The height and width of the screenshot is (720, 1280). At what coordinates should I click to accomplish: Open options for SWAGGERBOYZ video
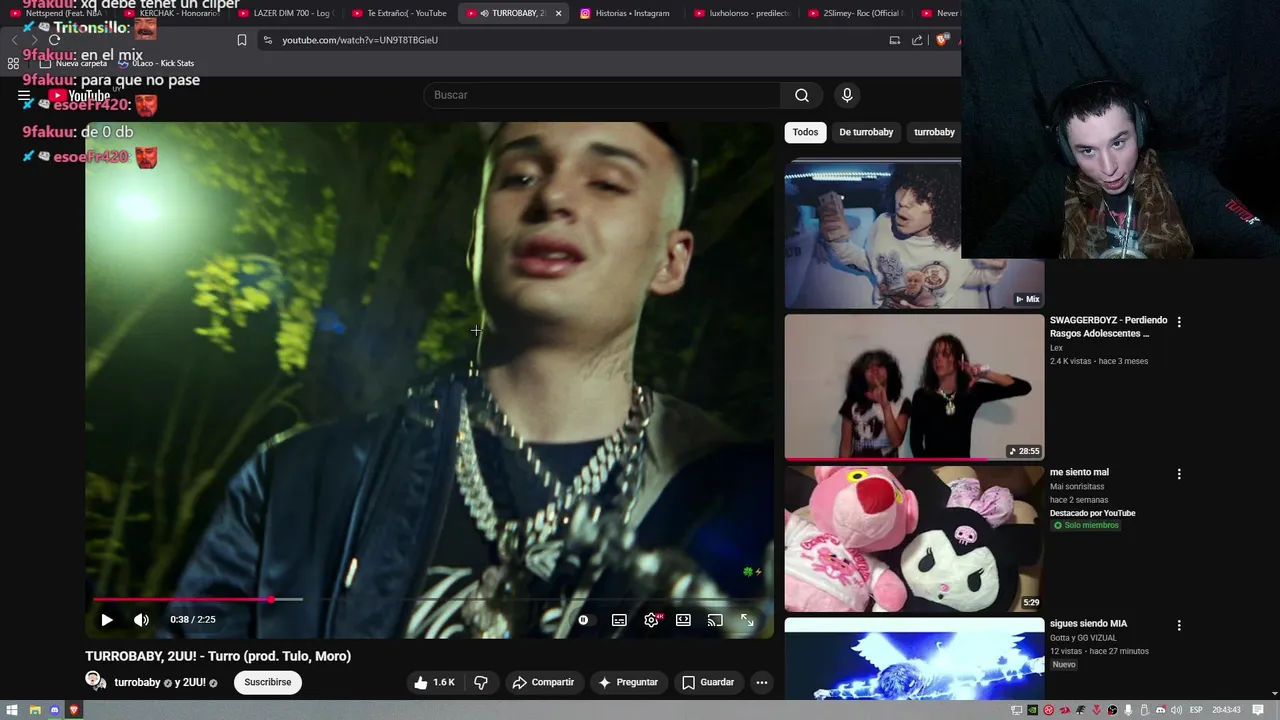pos(1179,322)
